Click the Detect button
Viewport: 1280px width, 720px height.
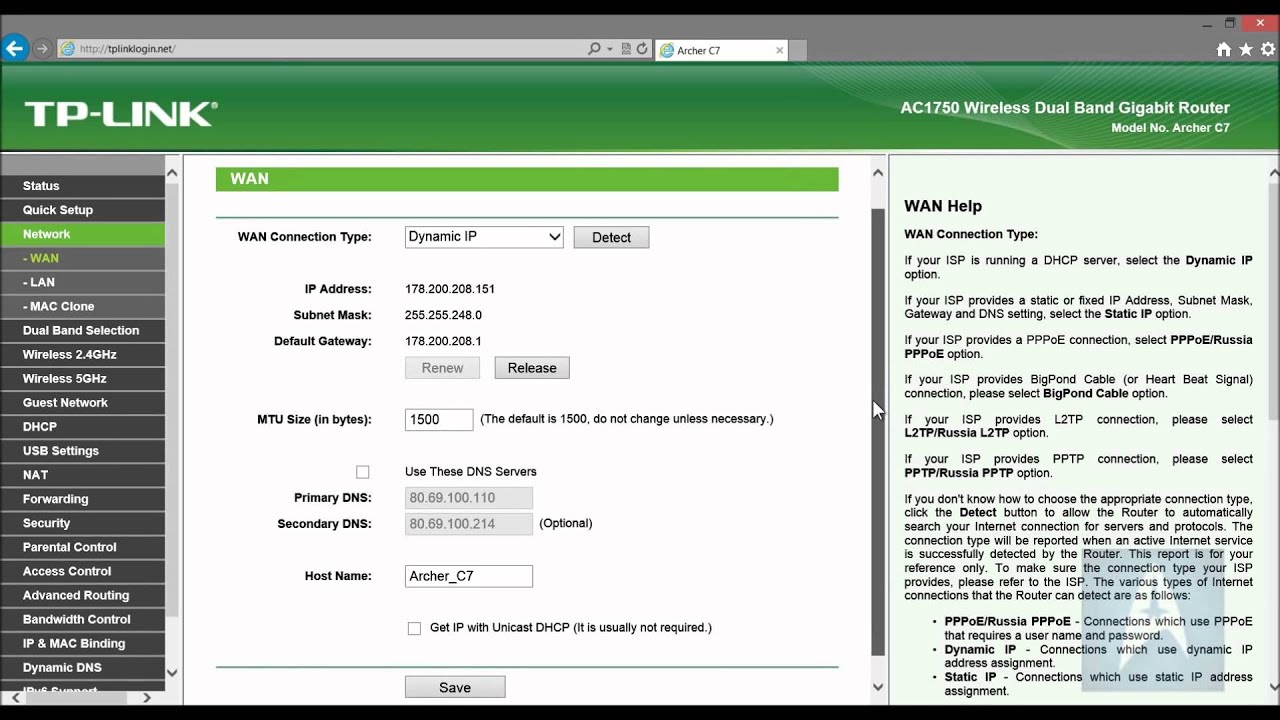tap(611, 237)
